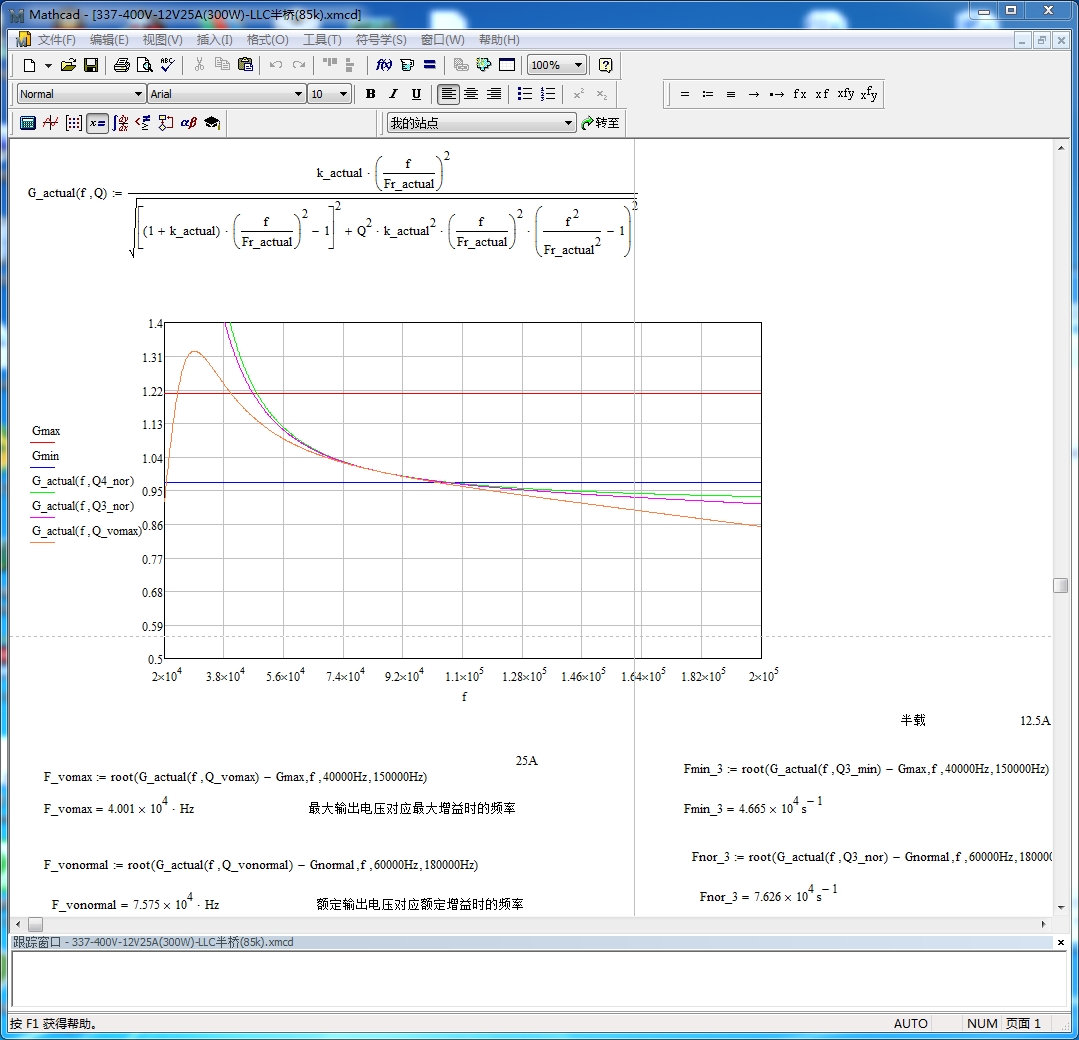The width and height of the screenshot is (1079, 1040).
Task: Insert unit with the measuring cup icon
Action: click(x=407, y=65)
